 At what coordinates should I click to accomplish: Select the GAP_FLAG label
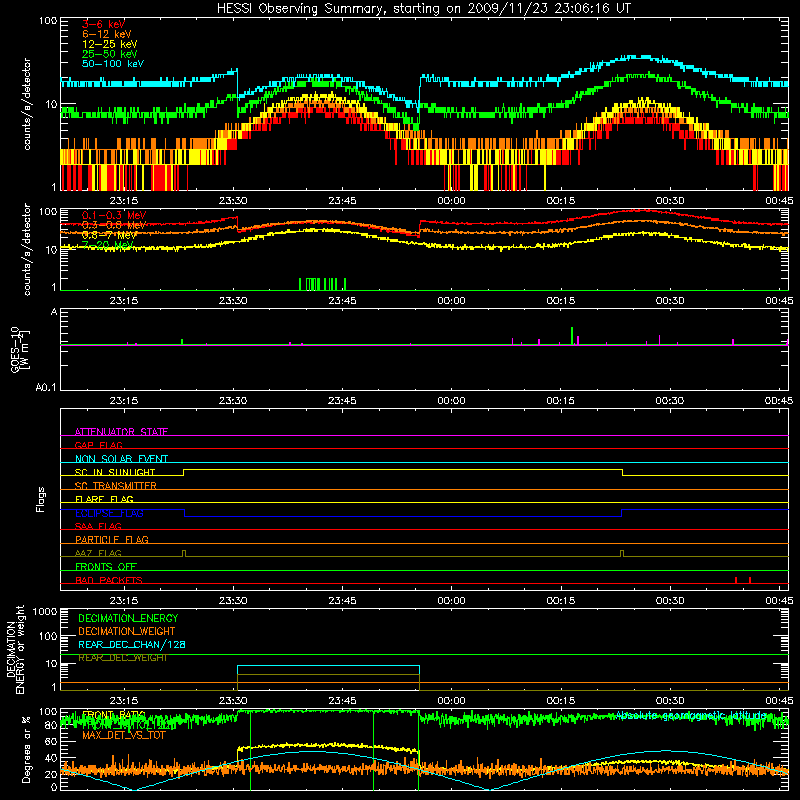coord(98,445)
